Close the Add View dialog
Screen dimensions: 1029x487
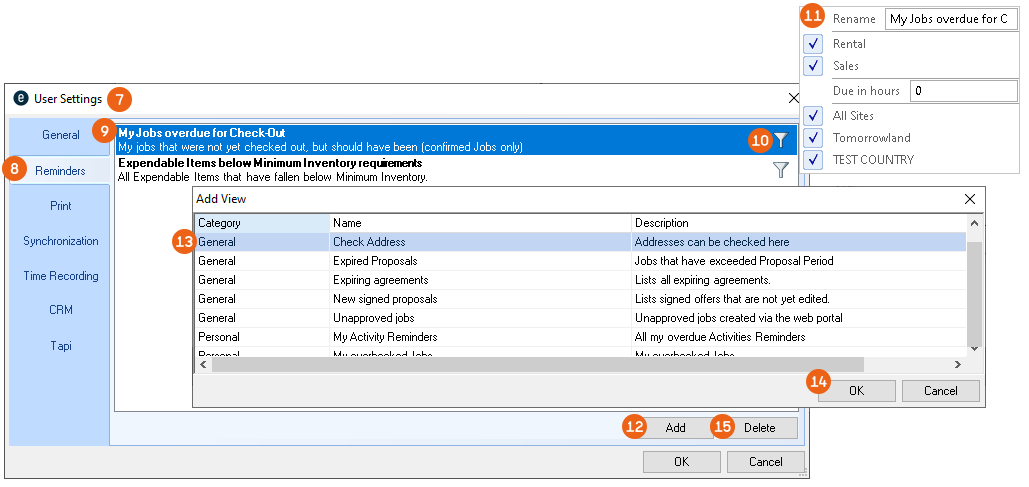969,199
